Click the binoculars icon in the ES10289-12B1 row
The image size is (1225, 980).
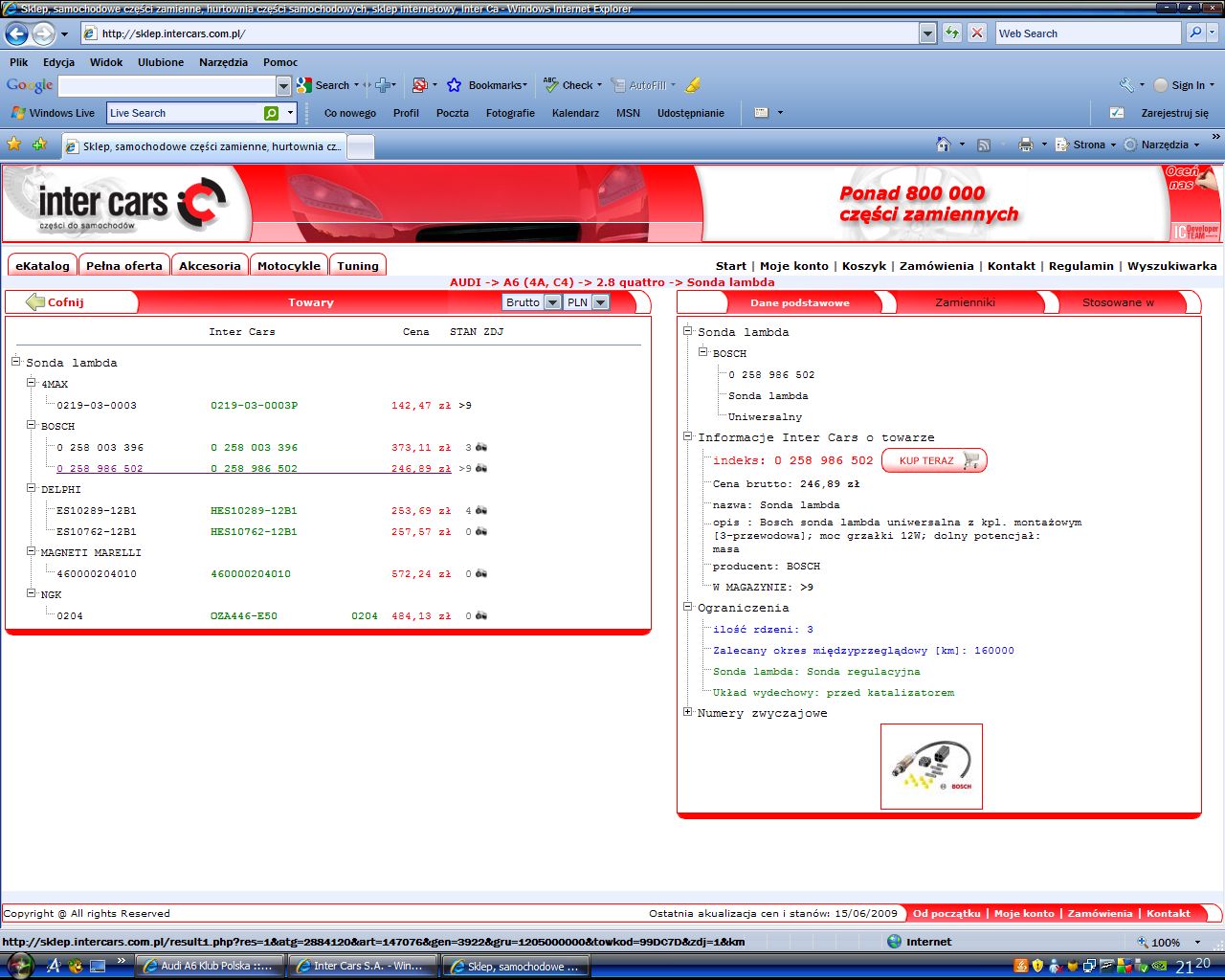tap(481, 510)
